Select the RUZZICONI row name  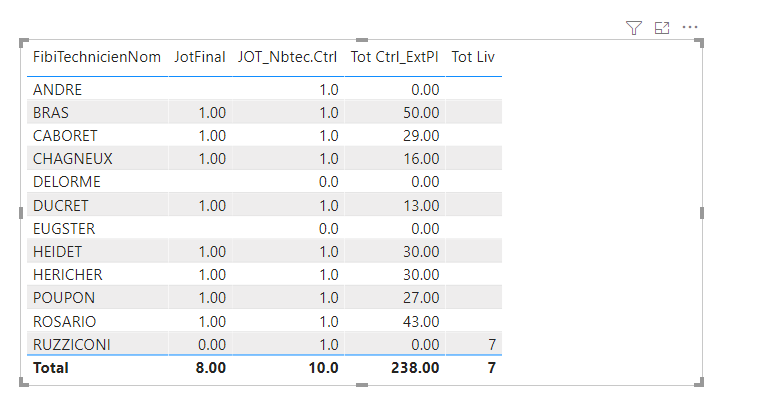click(x=72, y=345)
